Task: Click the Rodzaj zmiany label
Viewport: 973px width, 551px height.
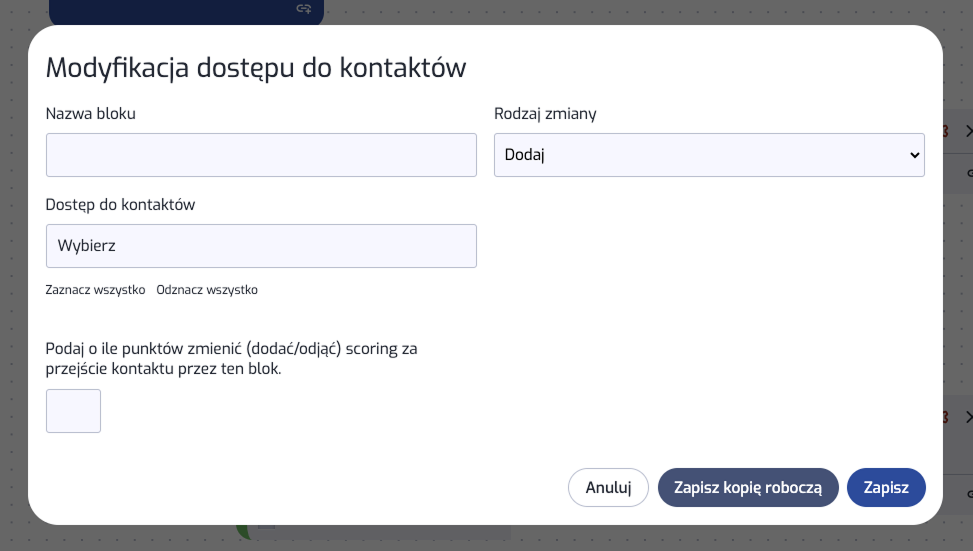Action: pyautogui.click(x=545, y=114)
